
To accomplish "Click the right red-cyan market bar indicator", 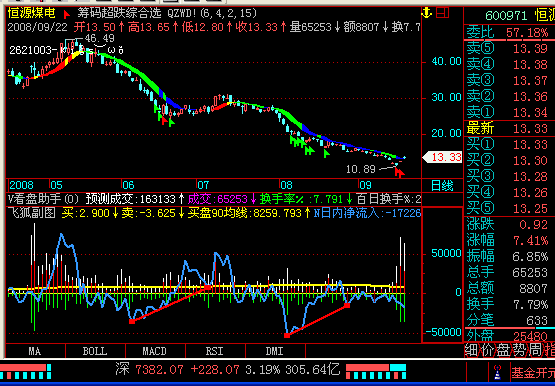I will [x=376, y=371].
